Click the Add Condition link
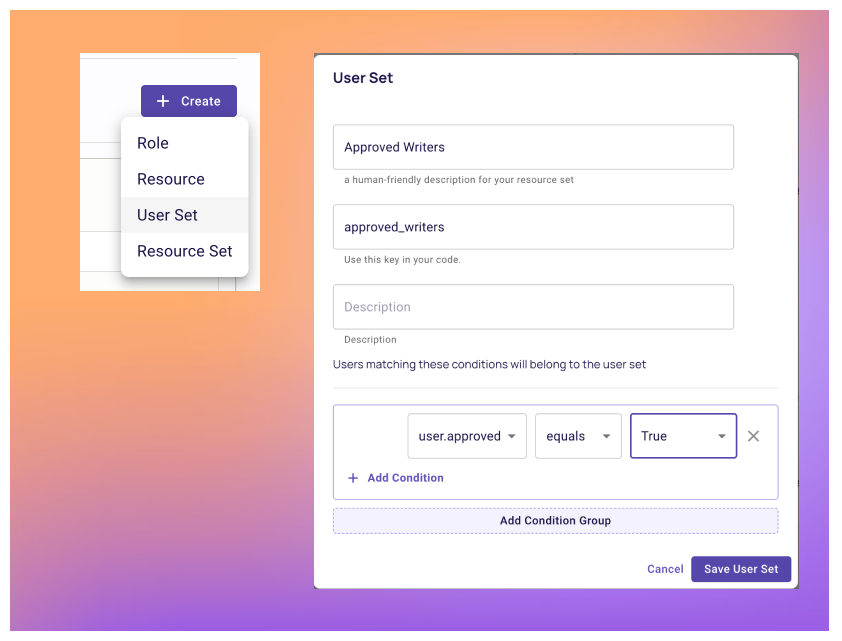The width and height of the screenshot is (842, 641). tap(404, 478)
